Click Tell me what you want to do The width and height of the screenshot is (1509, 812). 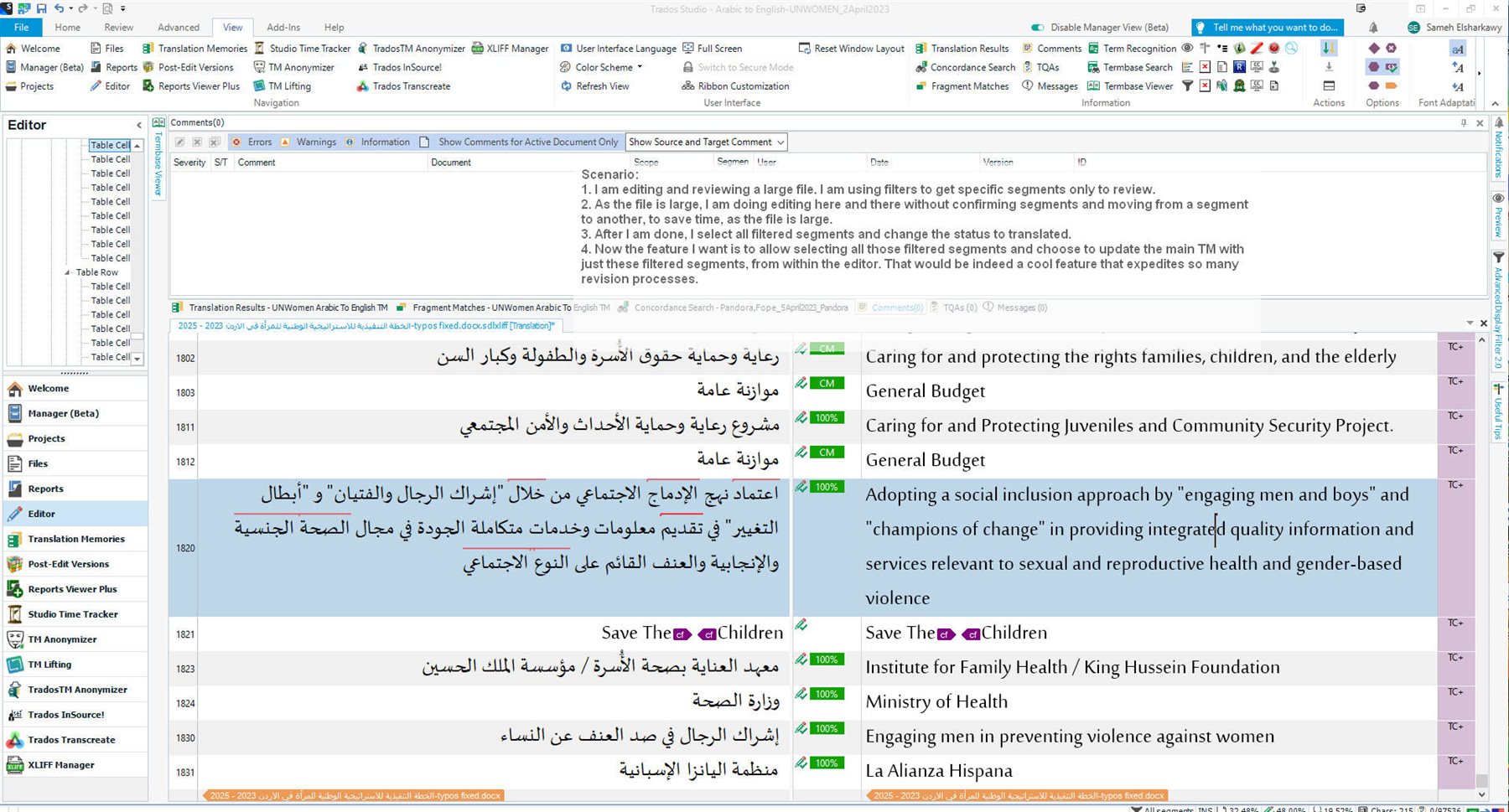pyautogui.click(x=1267, y=28)
